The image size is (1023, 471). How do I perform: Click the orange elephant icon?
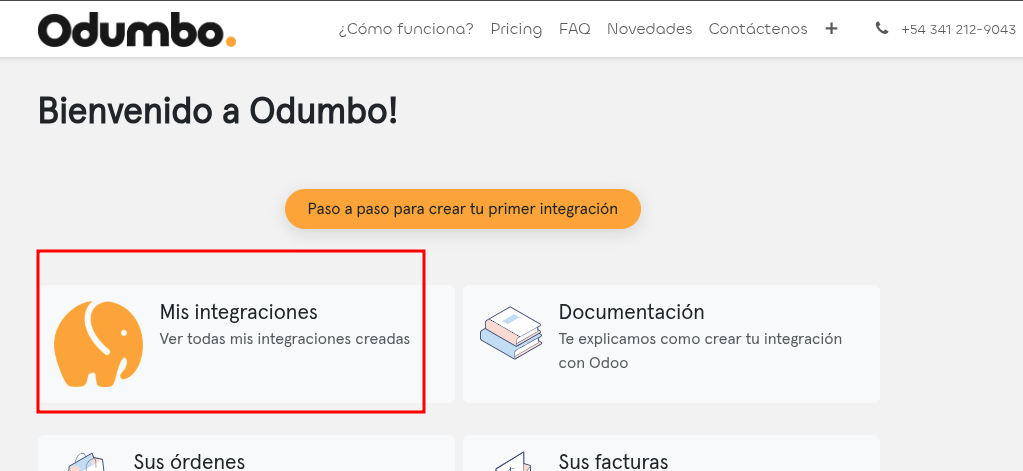(x=99, y=344)
